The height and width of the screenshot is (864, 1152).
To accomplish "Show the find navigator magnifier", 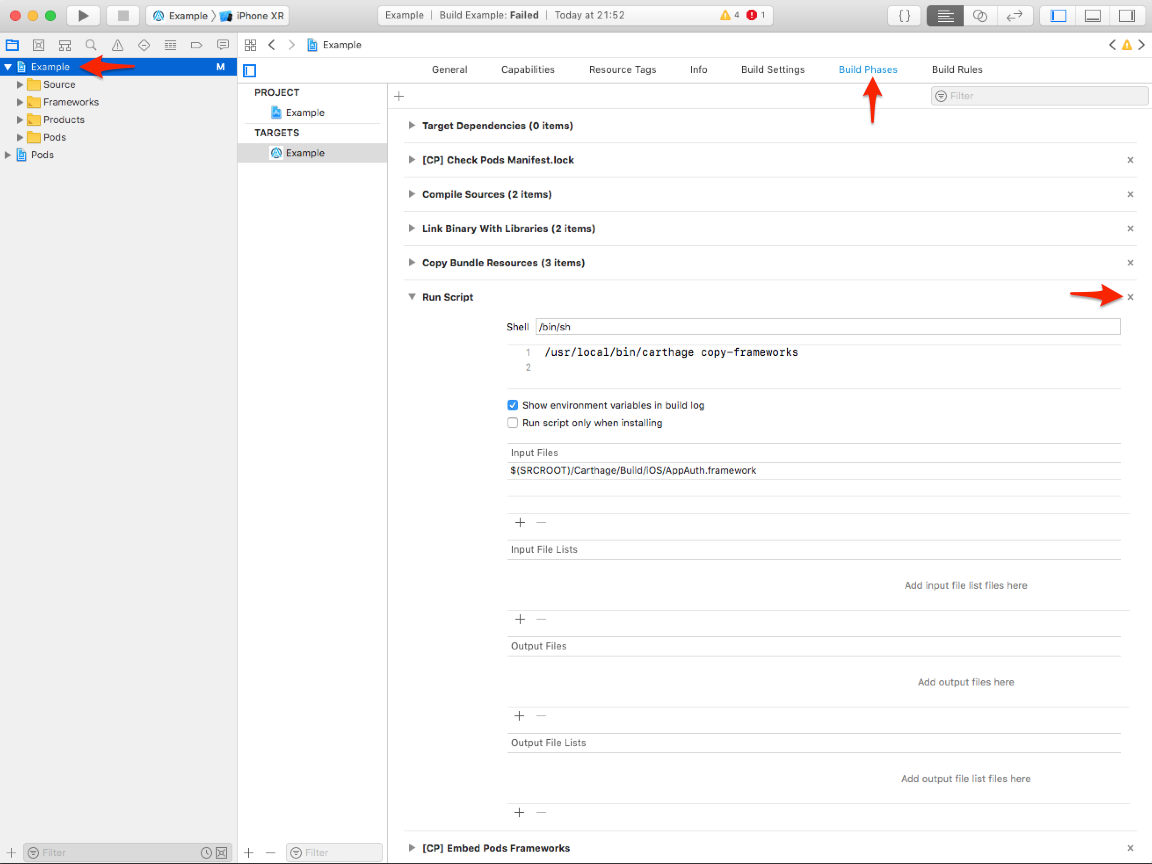I will click(x=91, y=45).
